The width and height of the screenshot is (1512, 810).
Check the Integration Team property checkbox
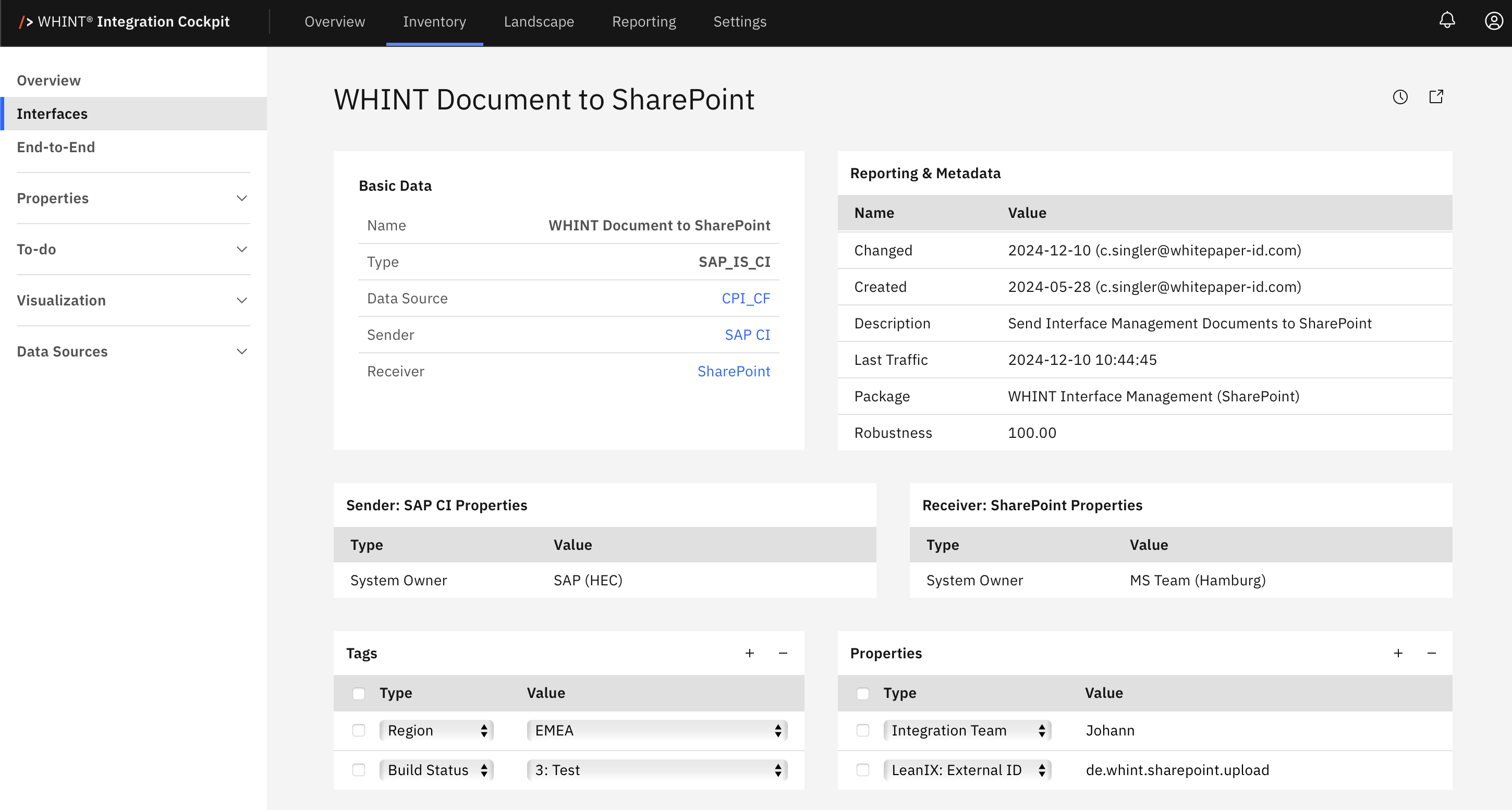point(863,730)
